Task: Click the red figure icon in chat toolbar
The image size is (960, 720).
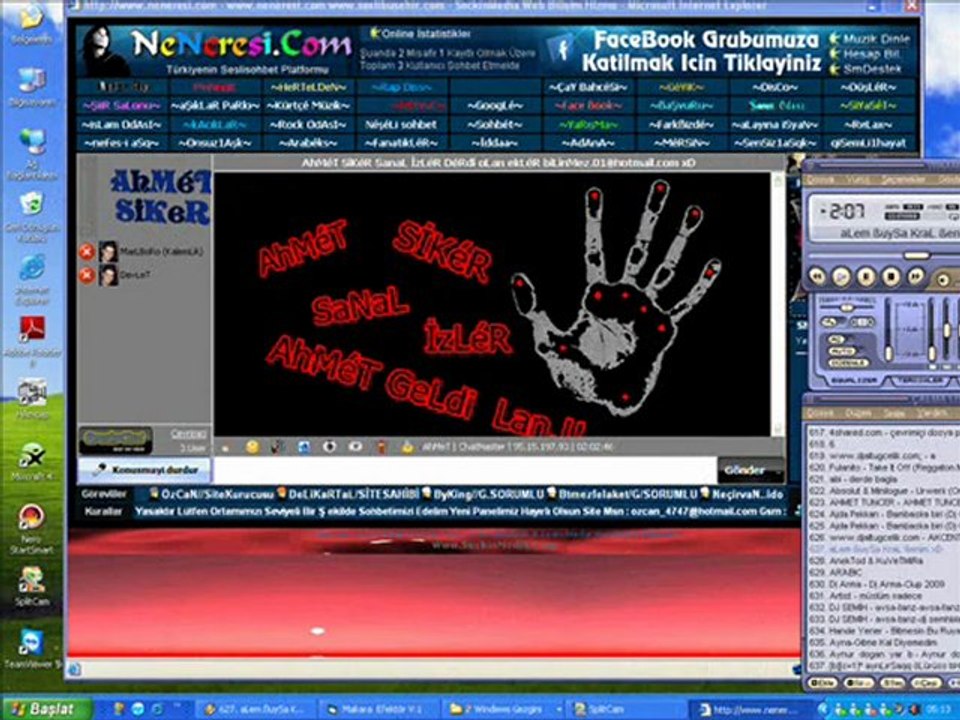Action: tap(381, 447)
